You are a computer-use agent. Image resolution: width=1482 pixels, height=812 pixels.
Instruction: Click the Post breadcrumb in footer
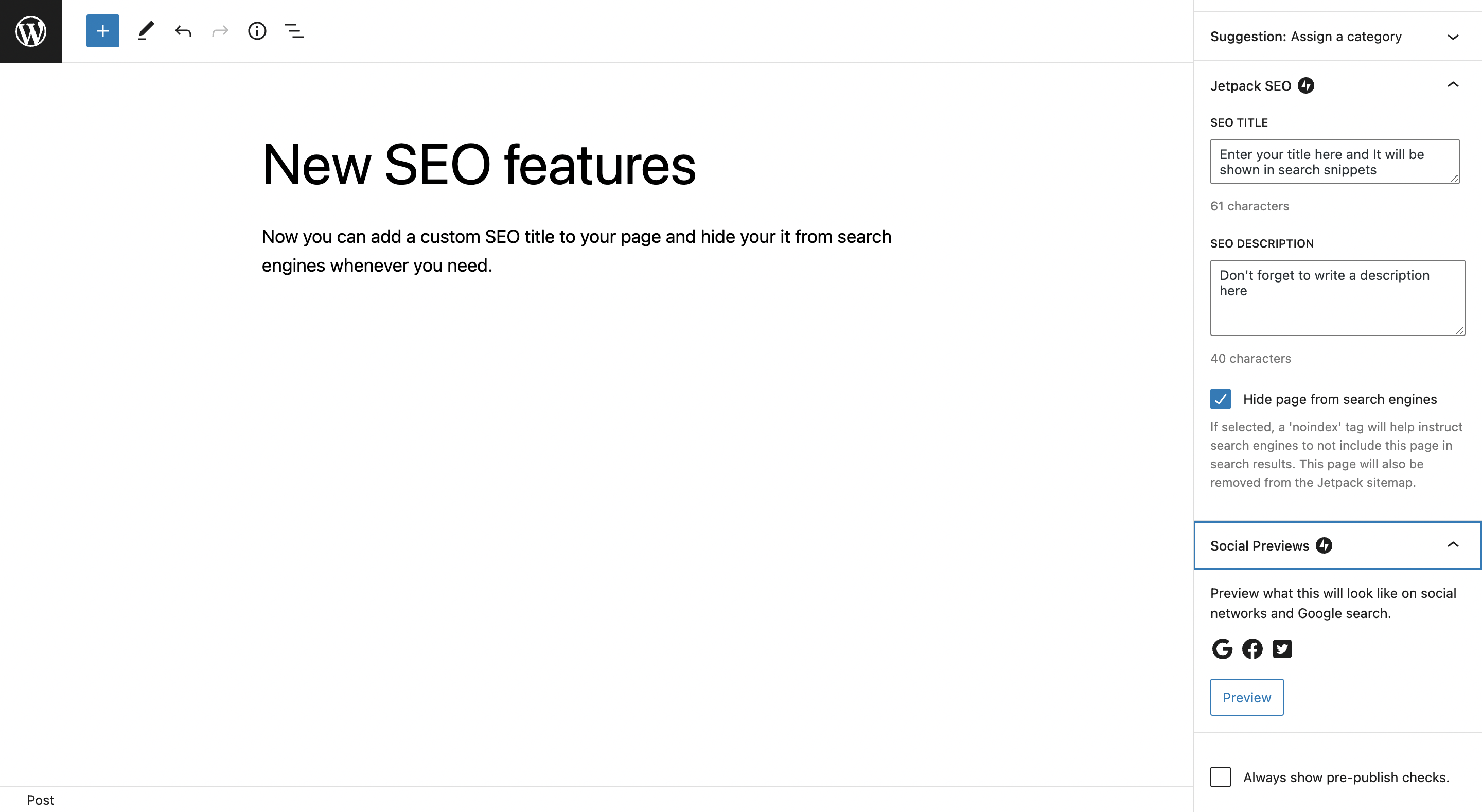click(x=40, y=800)
